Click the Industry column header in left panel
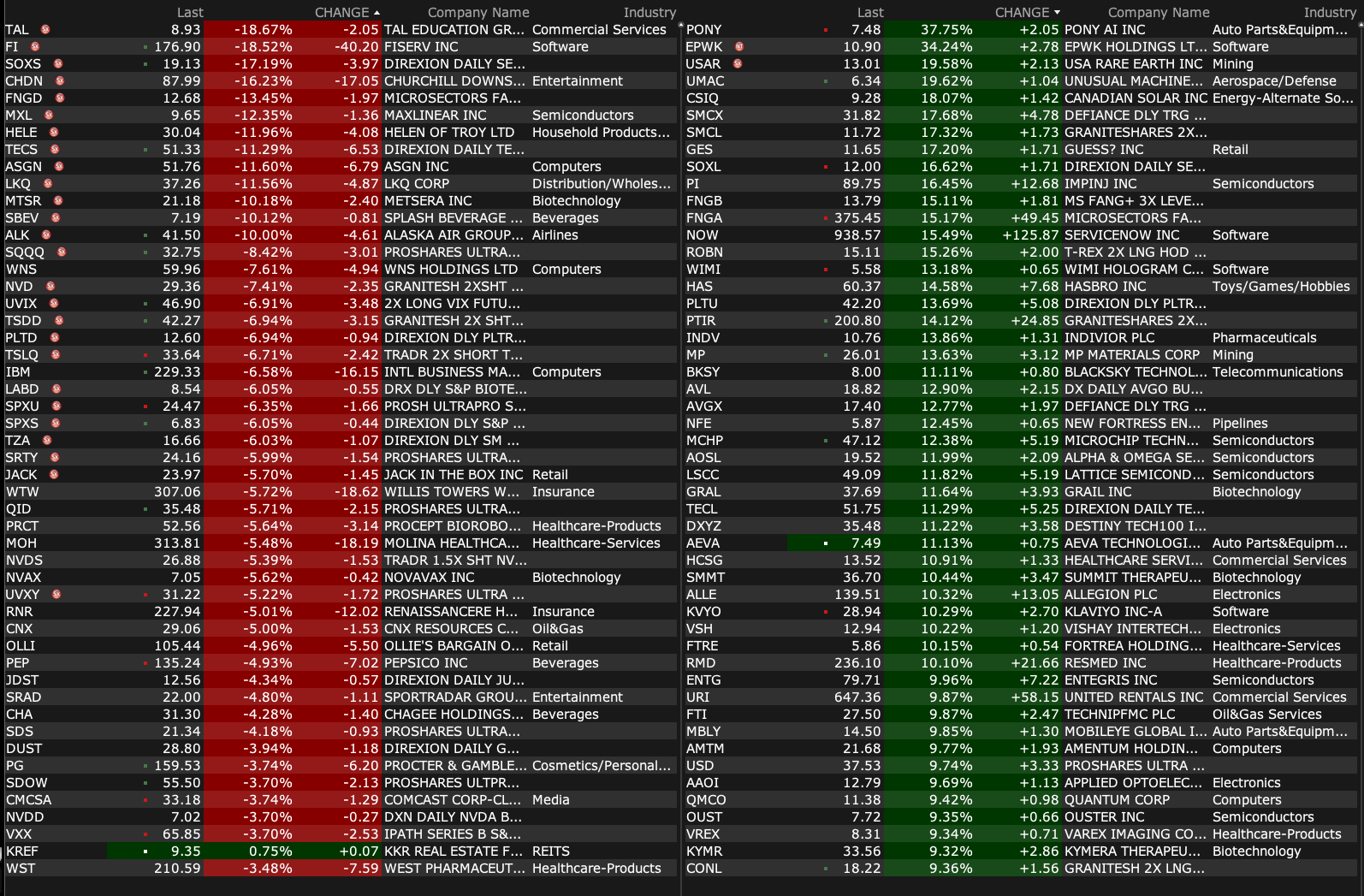The height and width of the screenshot is (896, 1364). 649,12
